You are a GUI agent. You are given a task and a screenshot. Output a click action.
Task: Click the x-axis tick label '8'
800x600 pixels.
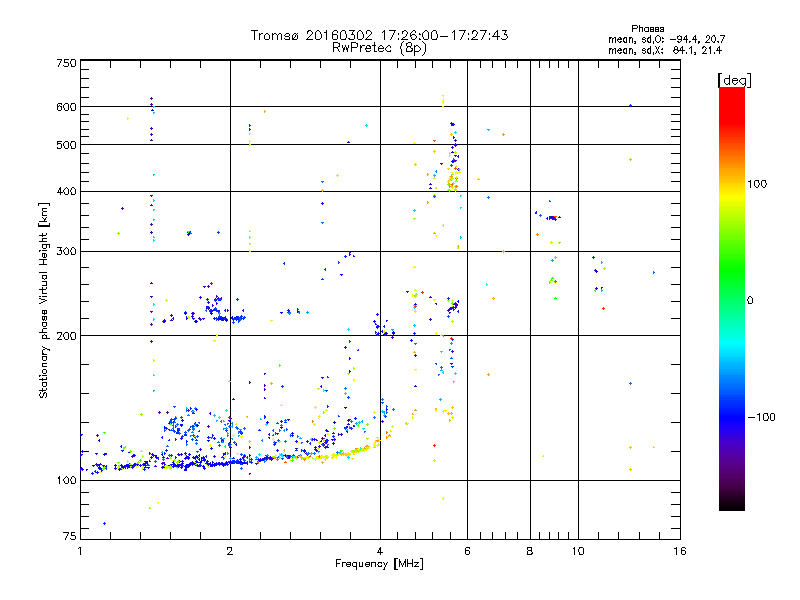click(530, 551)
